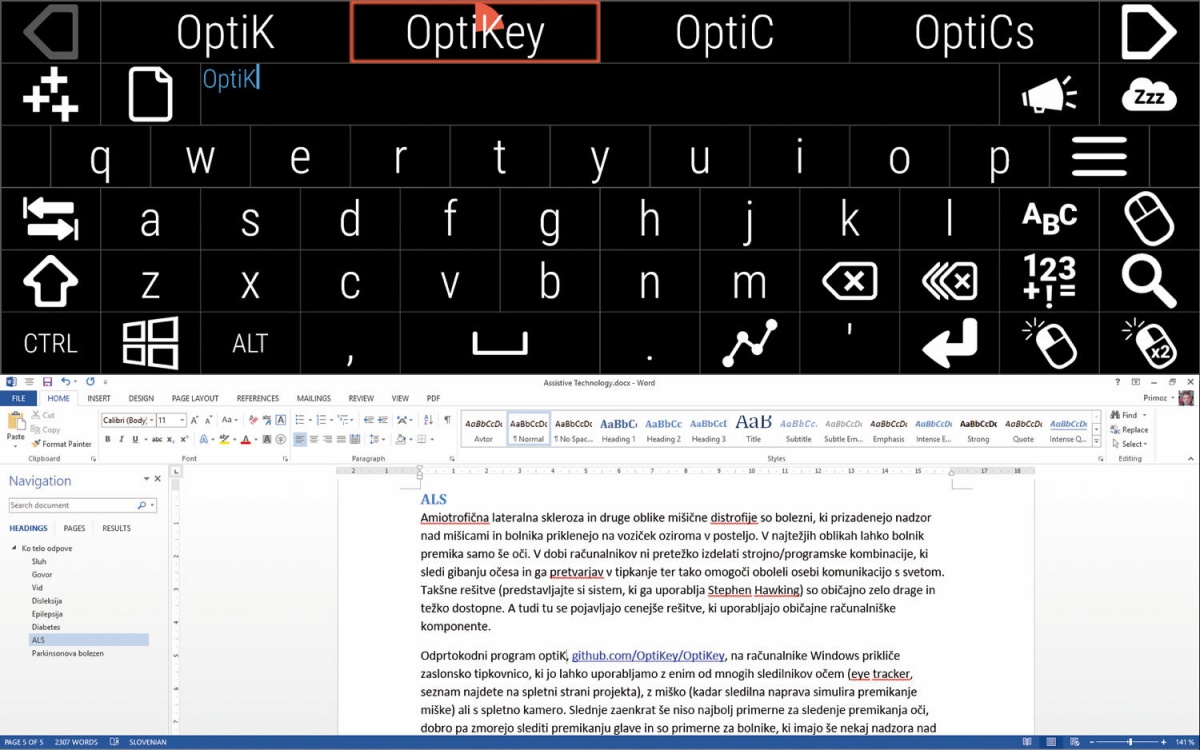Toggle the OptiKey CTRL modifier key
The height and width of the screenshot is (750, 1200).
click(x=50, y=343)
